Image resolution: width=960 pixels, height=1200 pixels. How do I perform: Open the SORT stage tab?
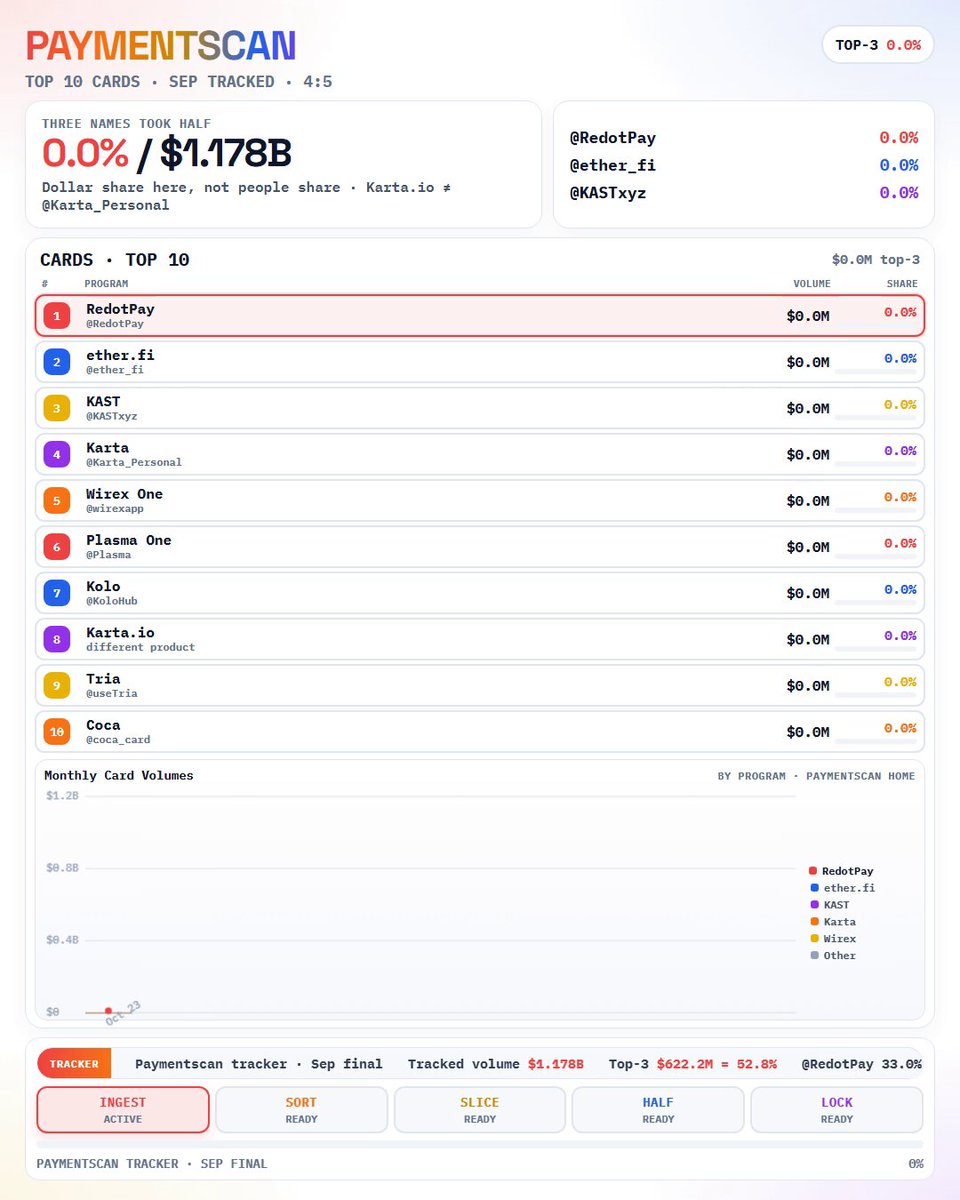click(x=301, y=1110)
